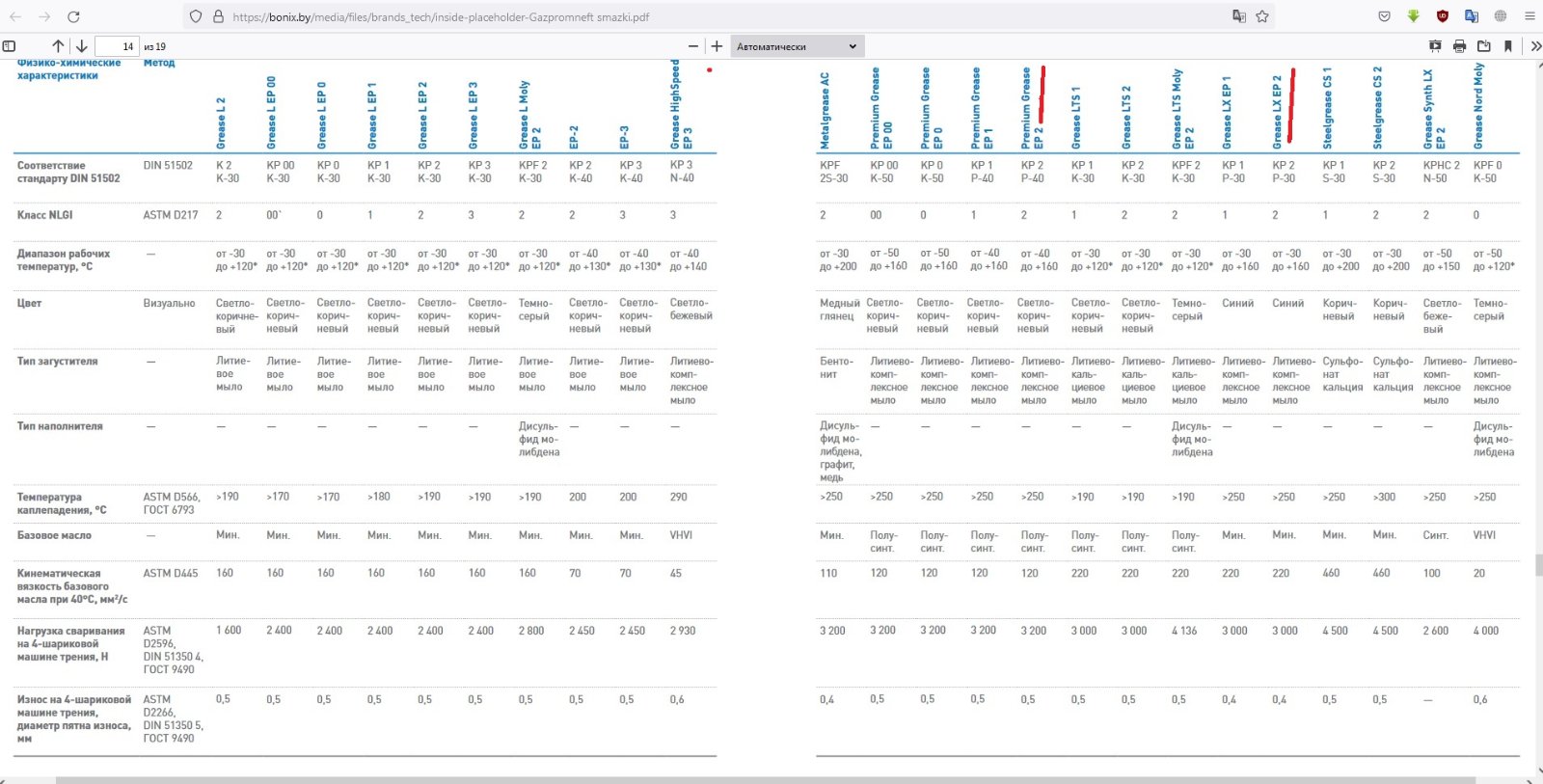Click the 'Метод' column header
The image size is (1543, 784).
click(x=159, y=62)
